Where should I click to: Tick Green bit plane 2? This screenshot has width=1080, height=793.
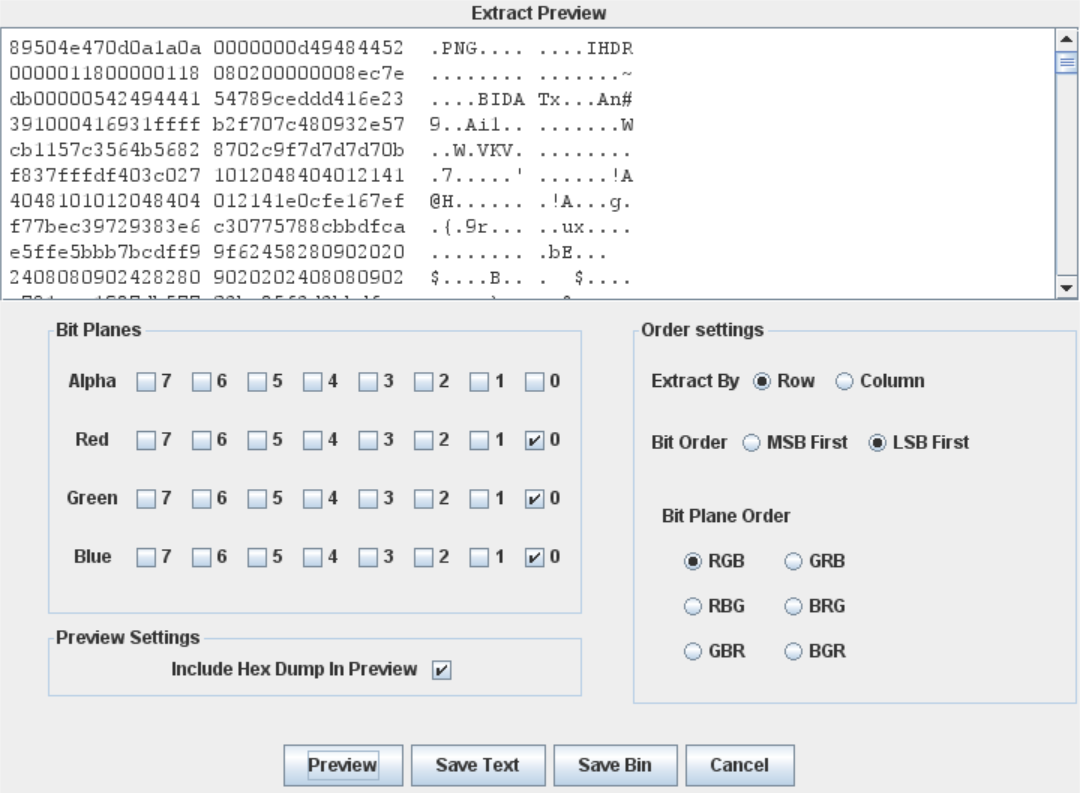point(424,499)
